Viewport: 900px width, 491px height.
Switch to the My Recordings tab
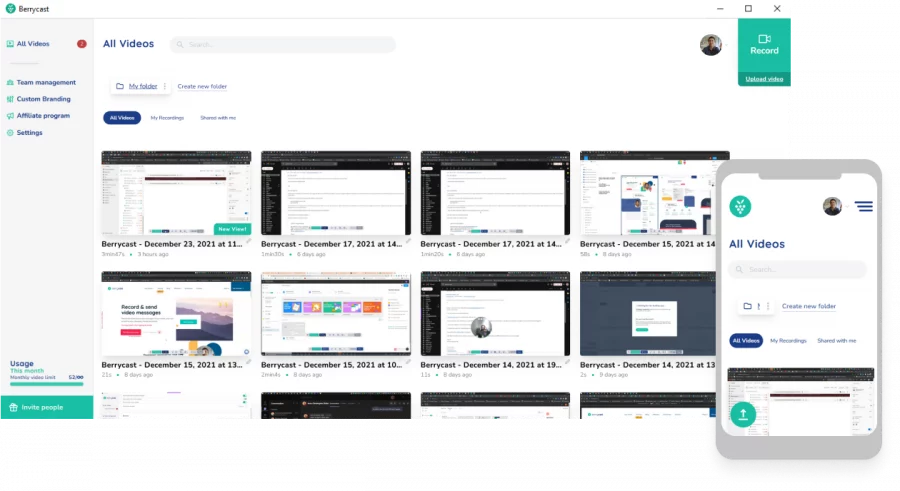click(167, 118)
